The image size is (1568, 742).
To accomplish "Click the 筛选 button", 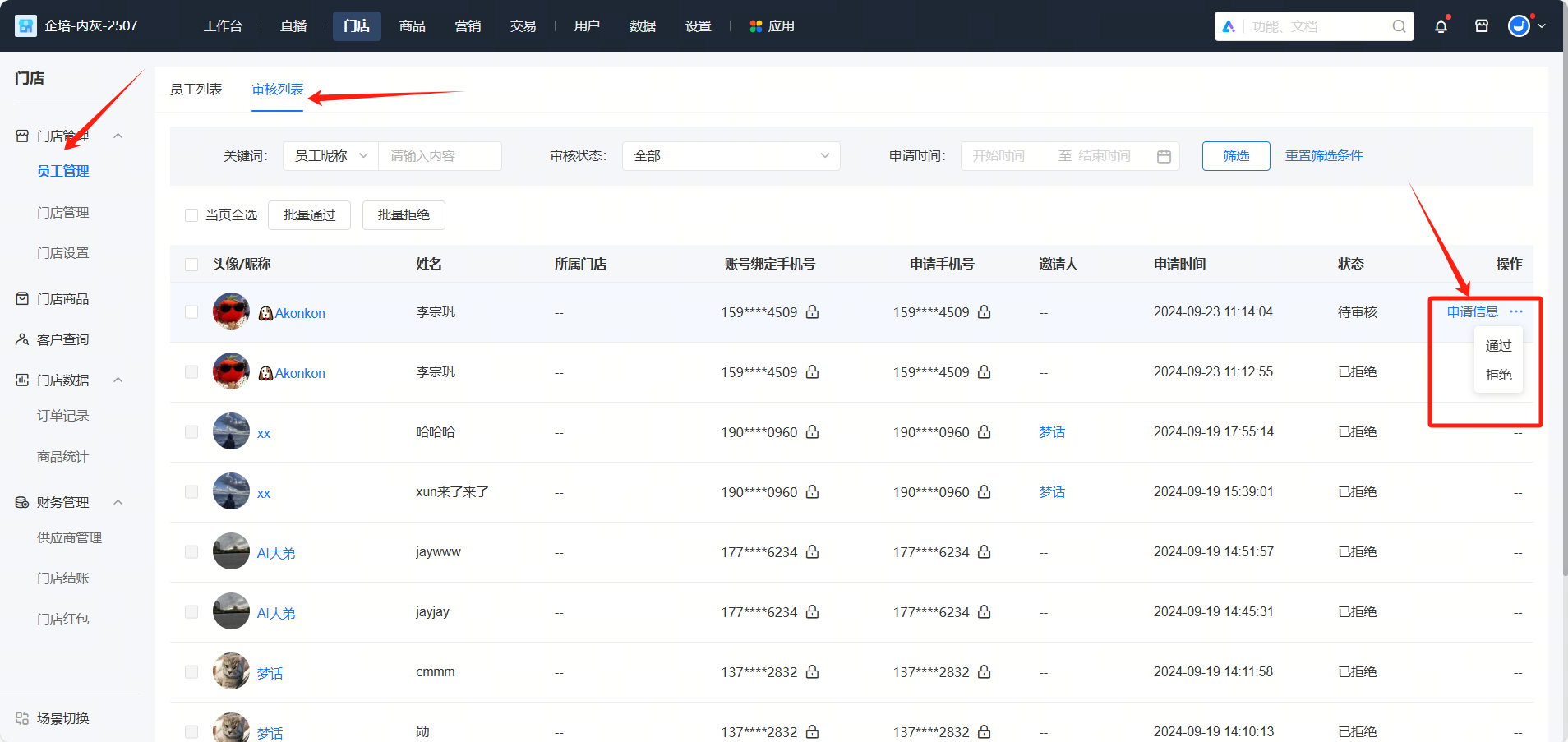I will click(1236, 156).
